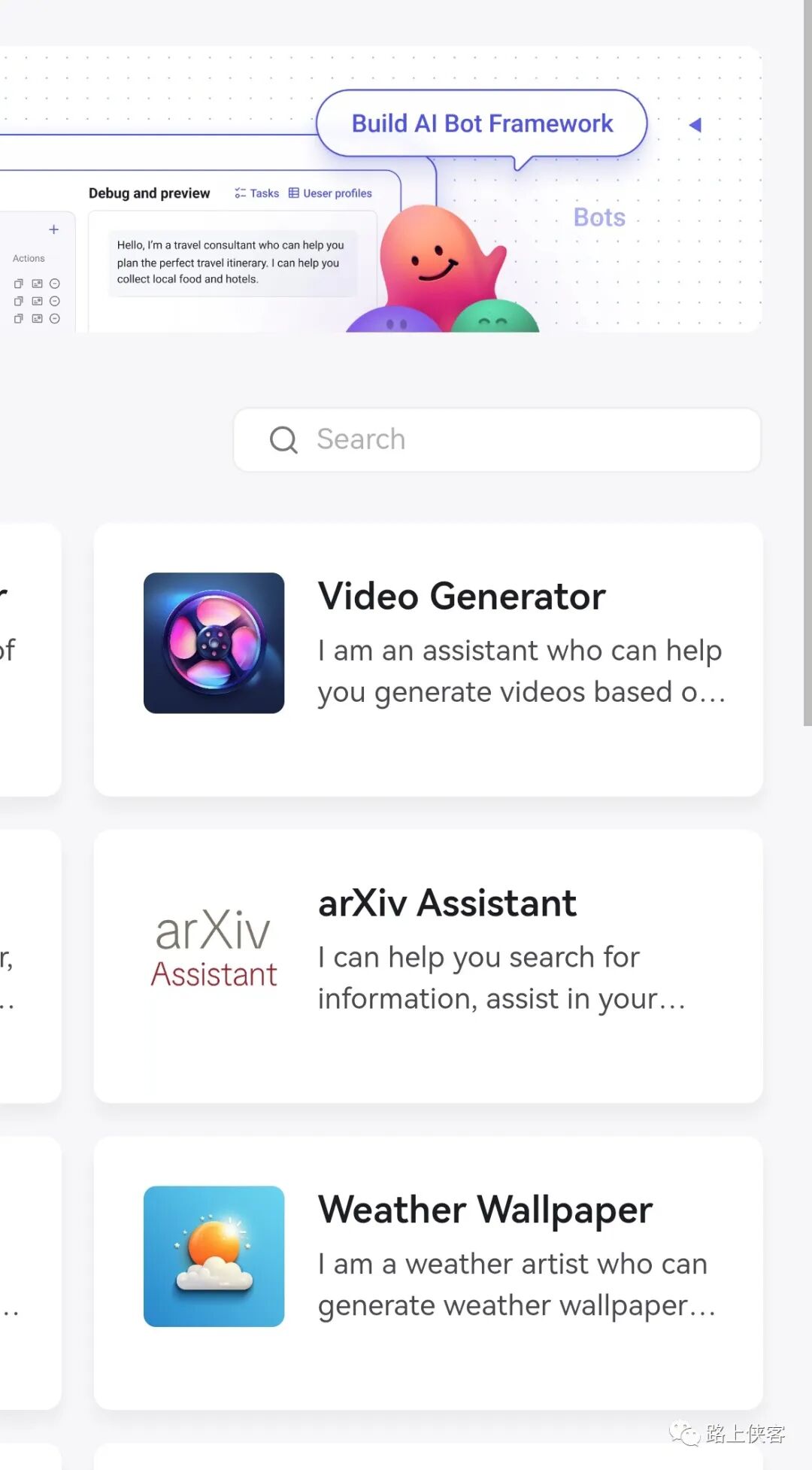Click the vertical scrollbar thumb
The height and width of the screenshot is (1470, 812).
pyautogui.click(x=807, y=363)
